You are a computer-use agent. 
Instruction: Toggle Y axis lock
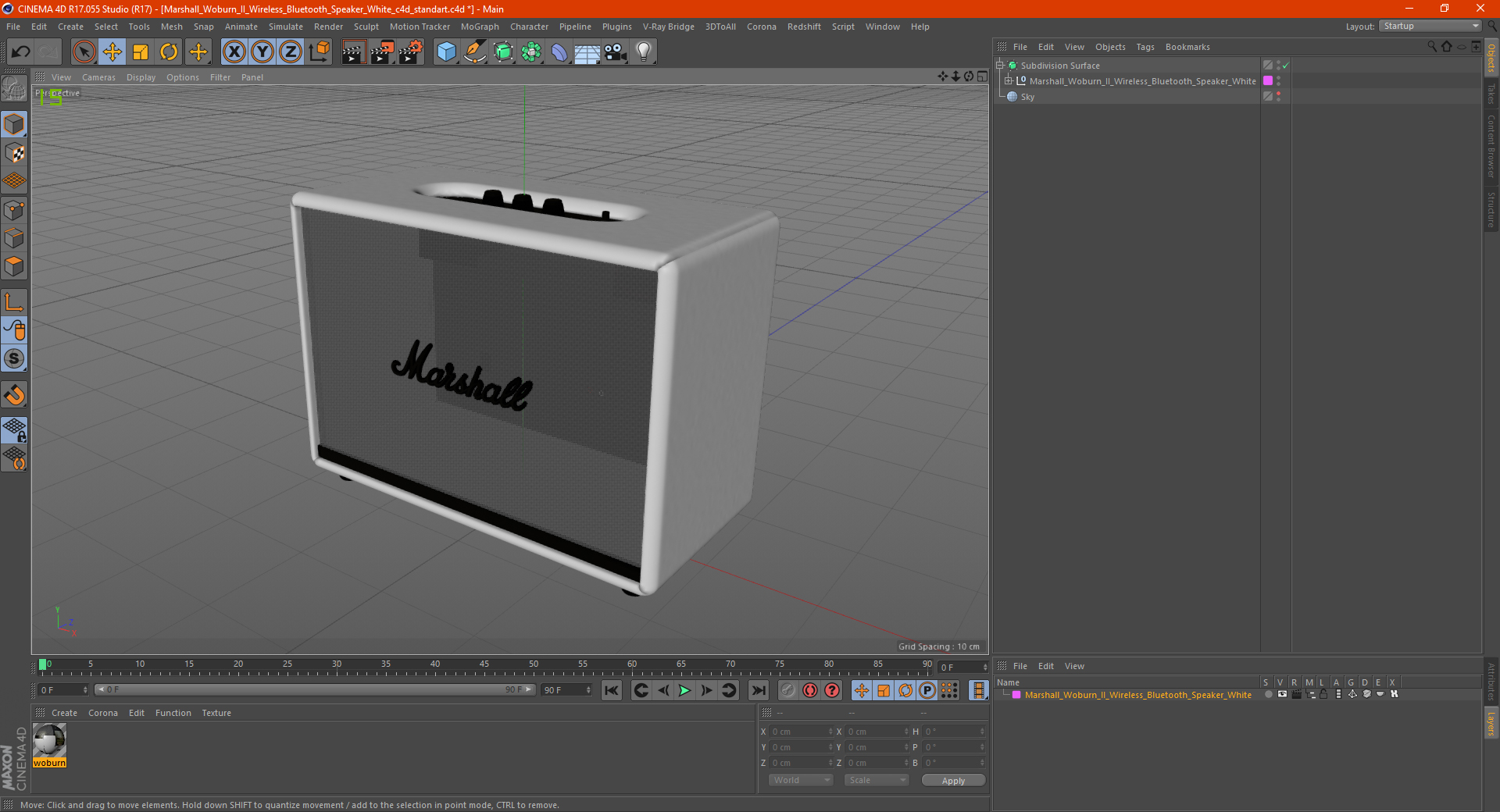[x=262, y=52]
